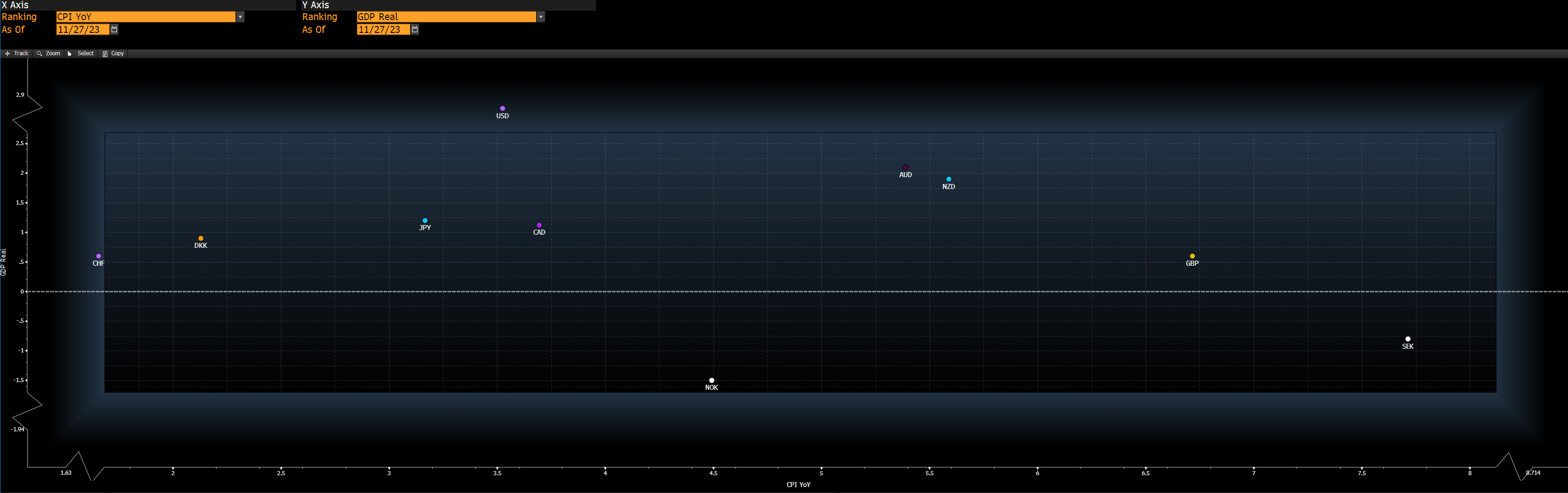Screen dimensions: 1568x493
Task: Click the NOK point label
Action: [712, 388]
